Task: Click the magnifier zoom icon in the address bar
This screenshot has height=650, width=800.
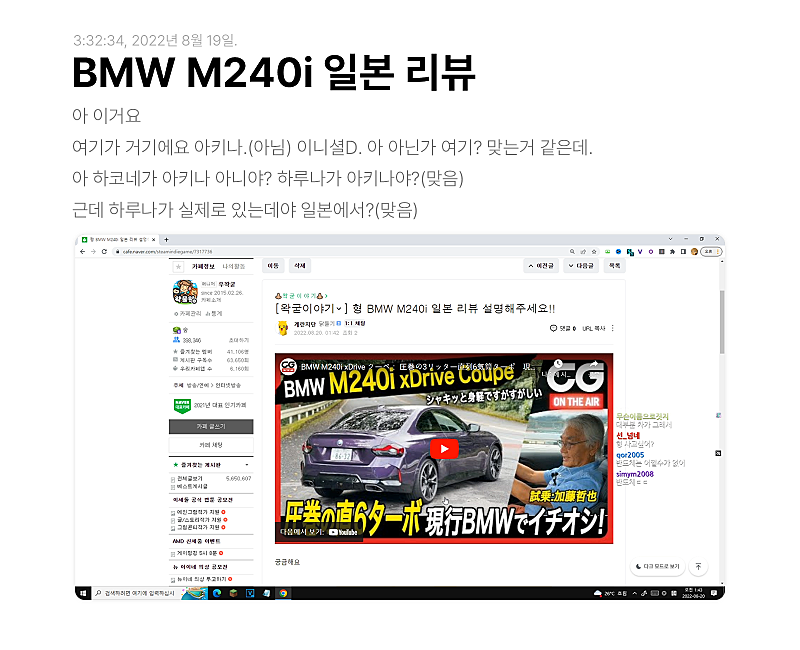Action: point(572,252)
